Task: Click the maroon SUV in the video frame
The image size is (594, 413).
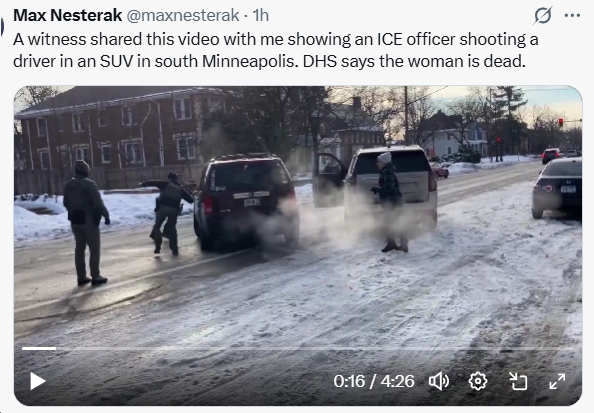Action: 246,201
